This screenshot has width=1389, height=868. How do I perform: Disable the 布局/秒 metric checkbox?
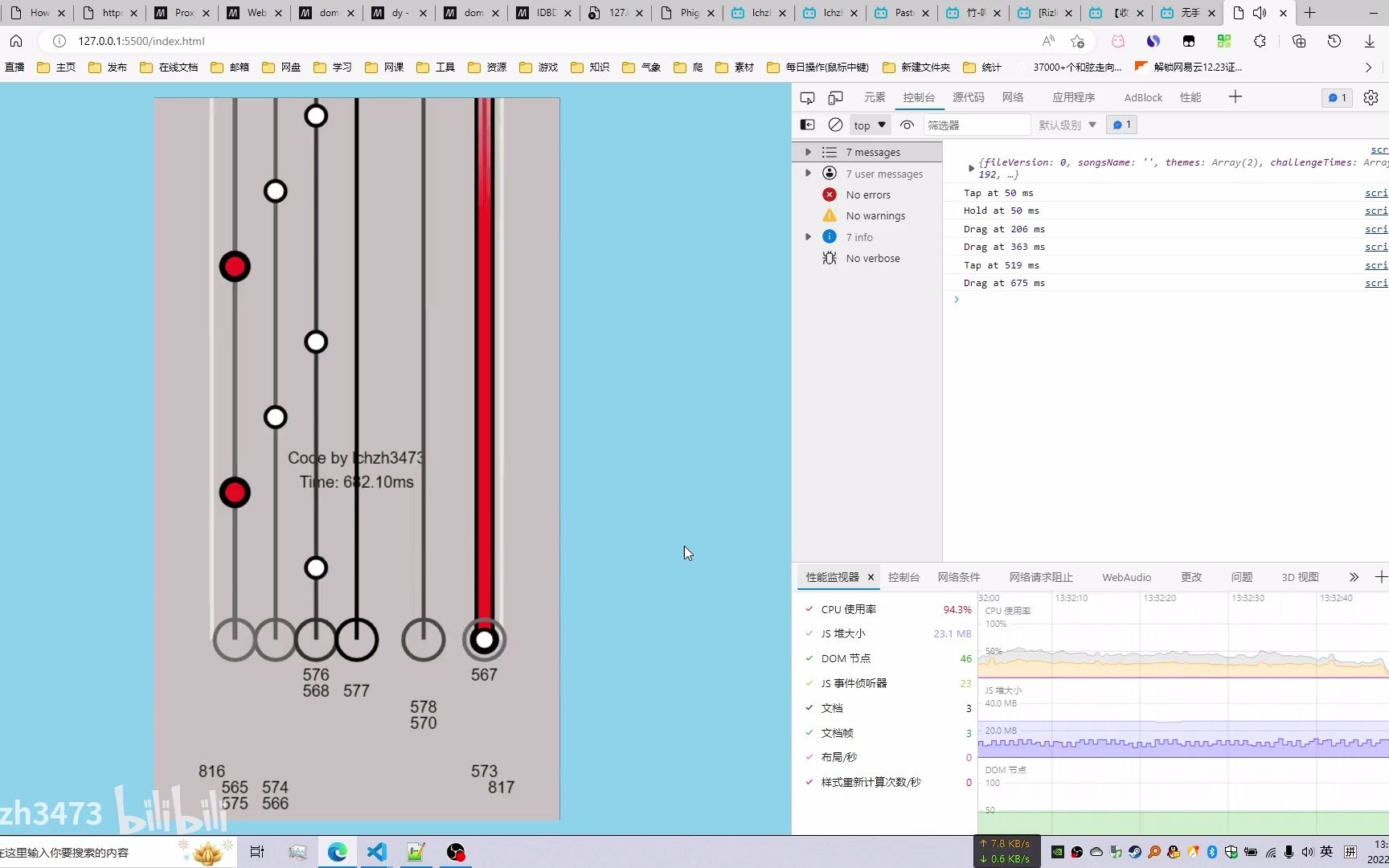point(809,756)
